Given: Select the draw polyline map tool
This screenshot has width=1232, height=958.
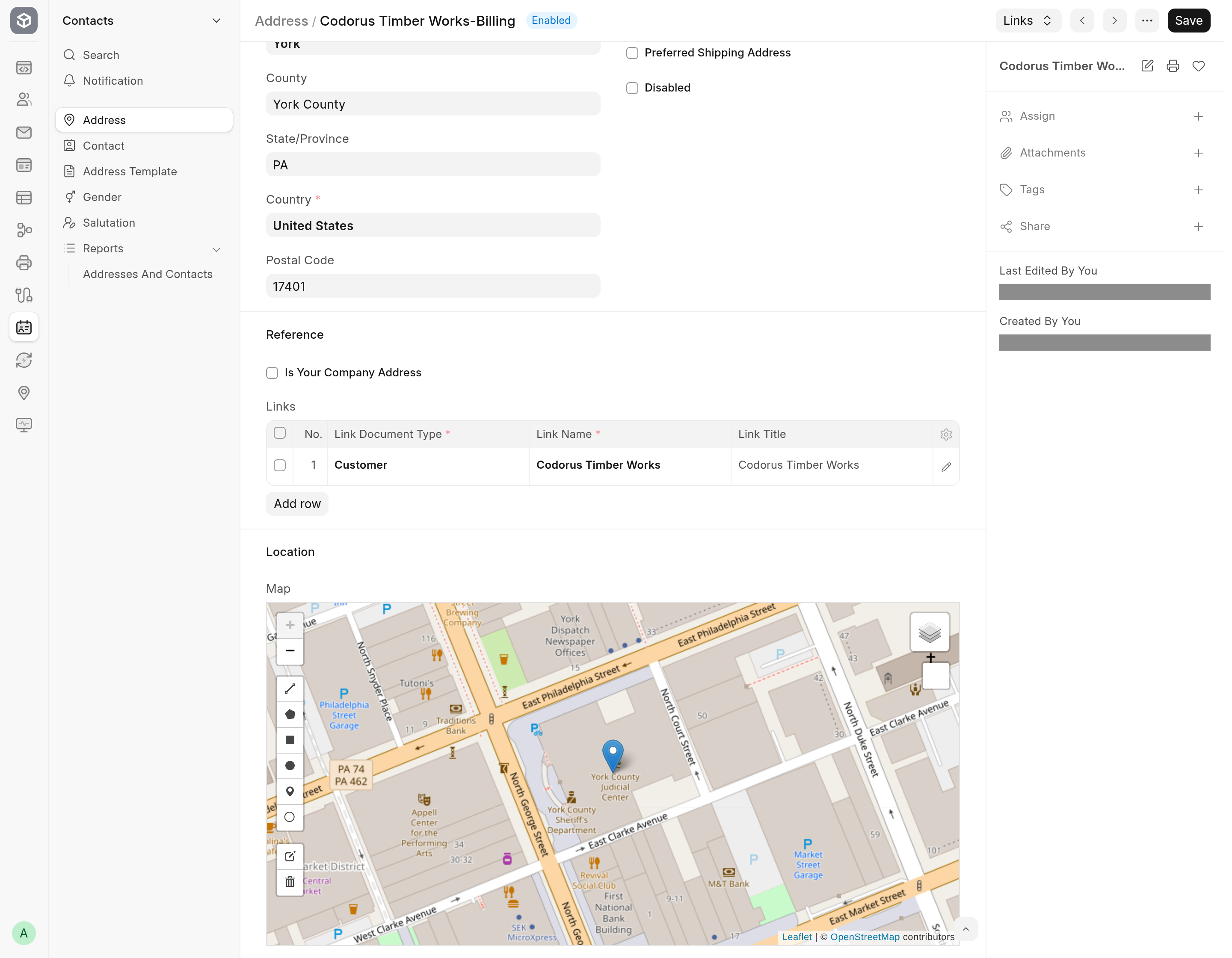Looking at the screenshot, I should (x=290, y=689).
